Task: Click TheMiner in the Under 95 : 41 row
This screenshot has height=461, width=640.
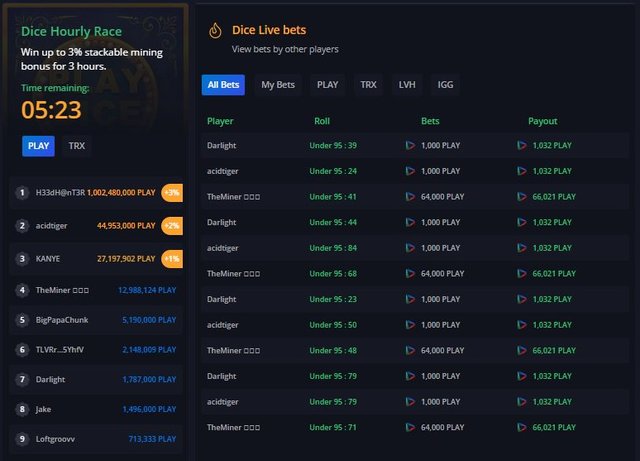Action: click(233, 197)
